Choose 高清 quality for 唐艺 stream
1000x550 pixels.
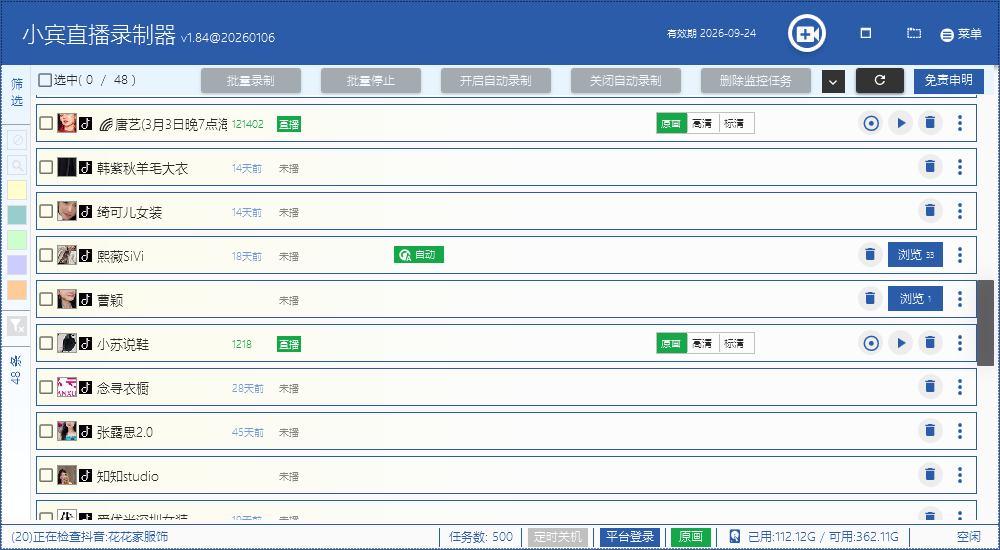tap(702, 123)
